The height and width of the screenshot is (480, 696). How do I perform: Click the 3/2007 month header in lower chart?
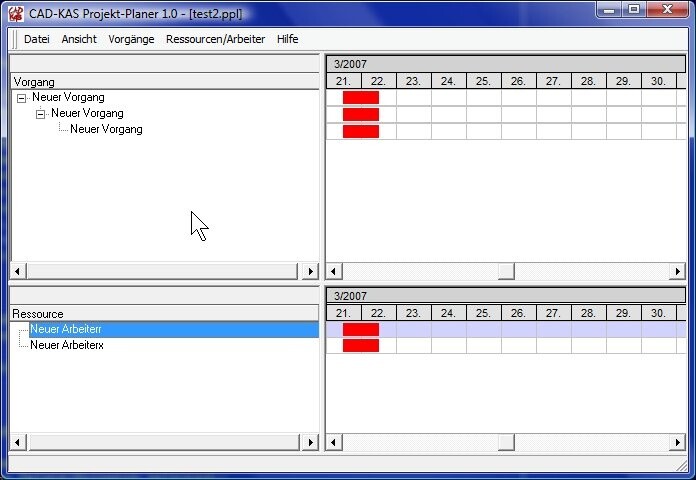(506, 296)
